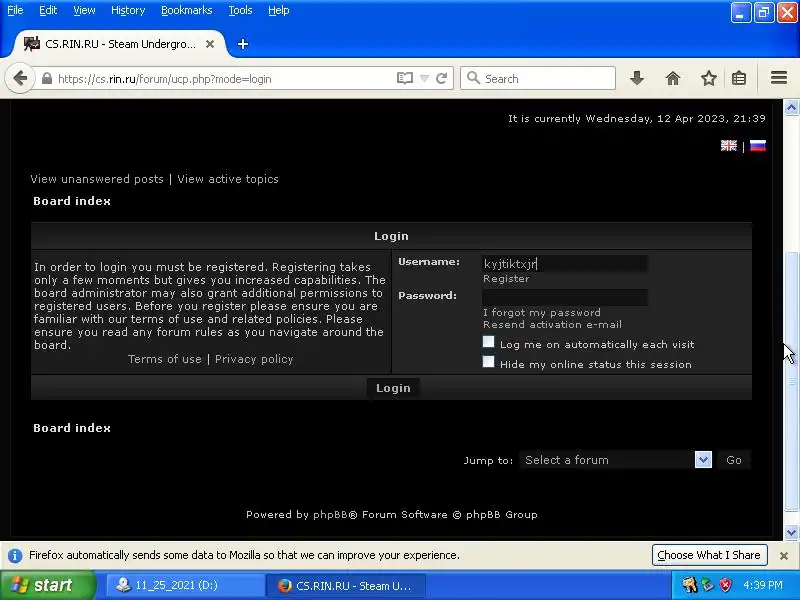Click the red shield security tray icon
The width and height of the screenshot is (800, 600).
point(725,585)
